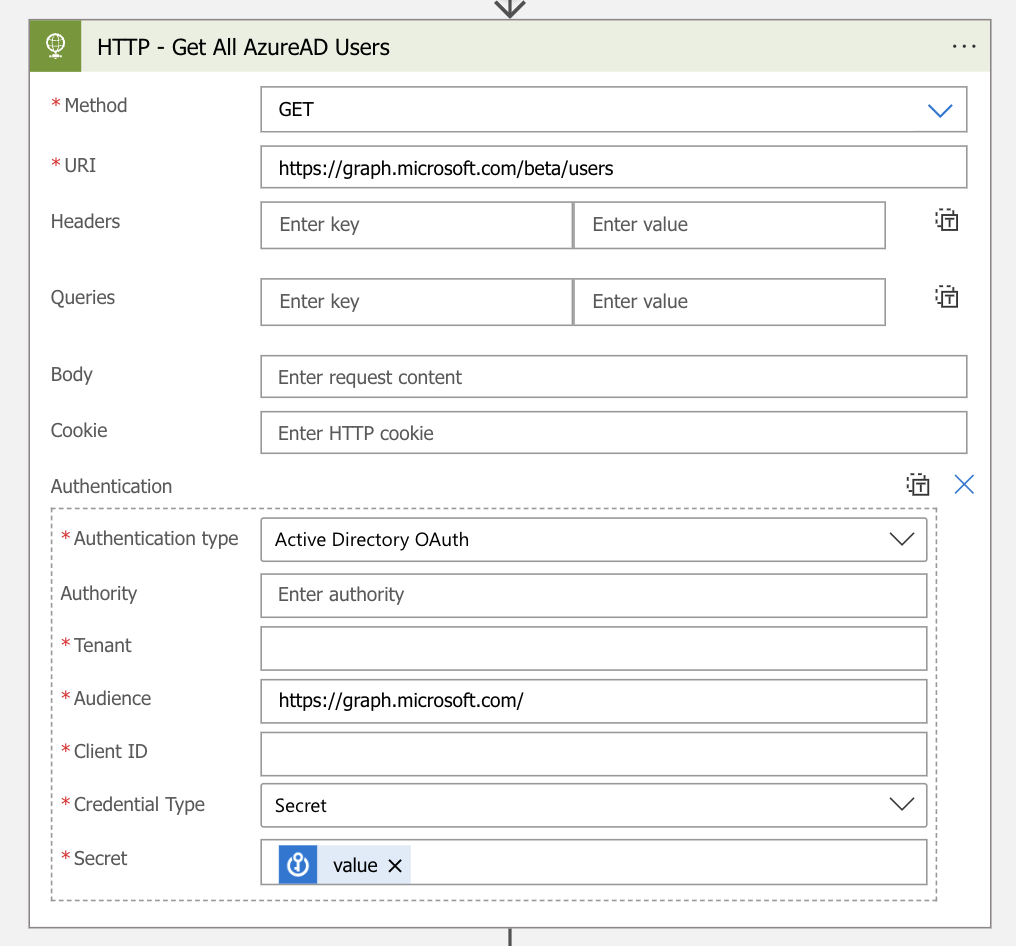Click the Headers Enter key field

(x=416, y=225)
